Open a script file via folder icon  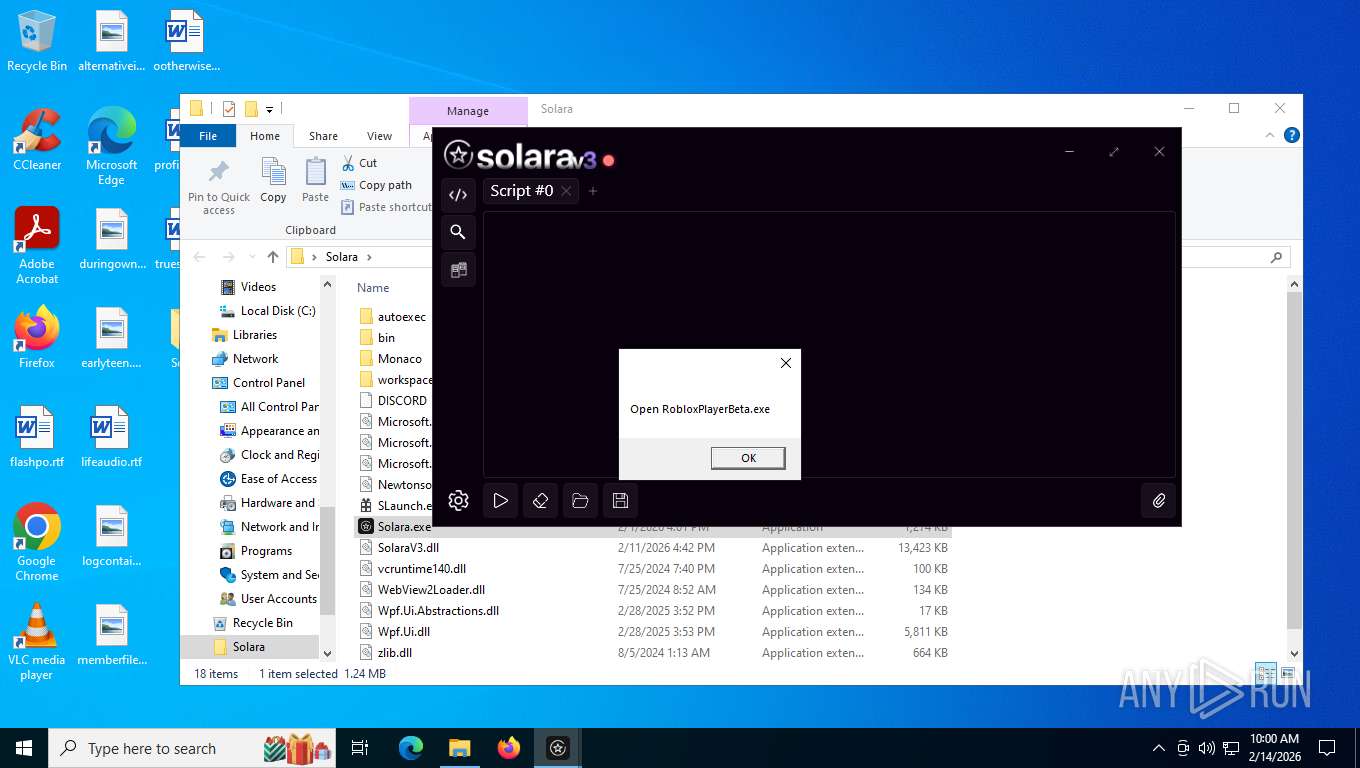(x=580, y=500)
